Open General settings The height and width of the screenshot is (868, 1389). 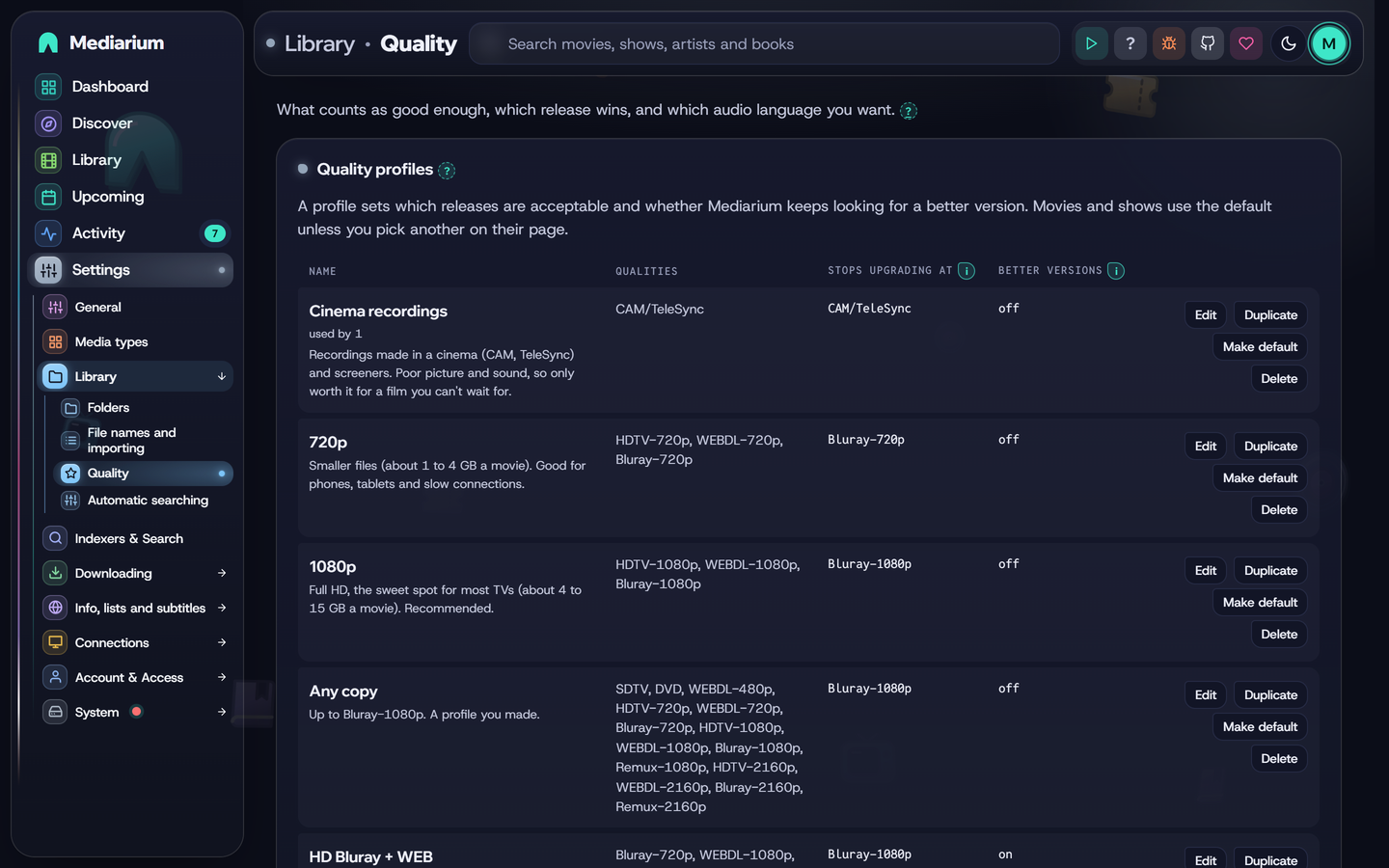point(135,307)
